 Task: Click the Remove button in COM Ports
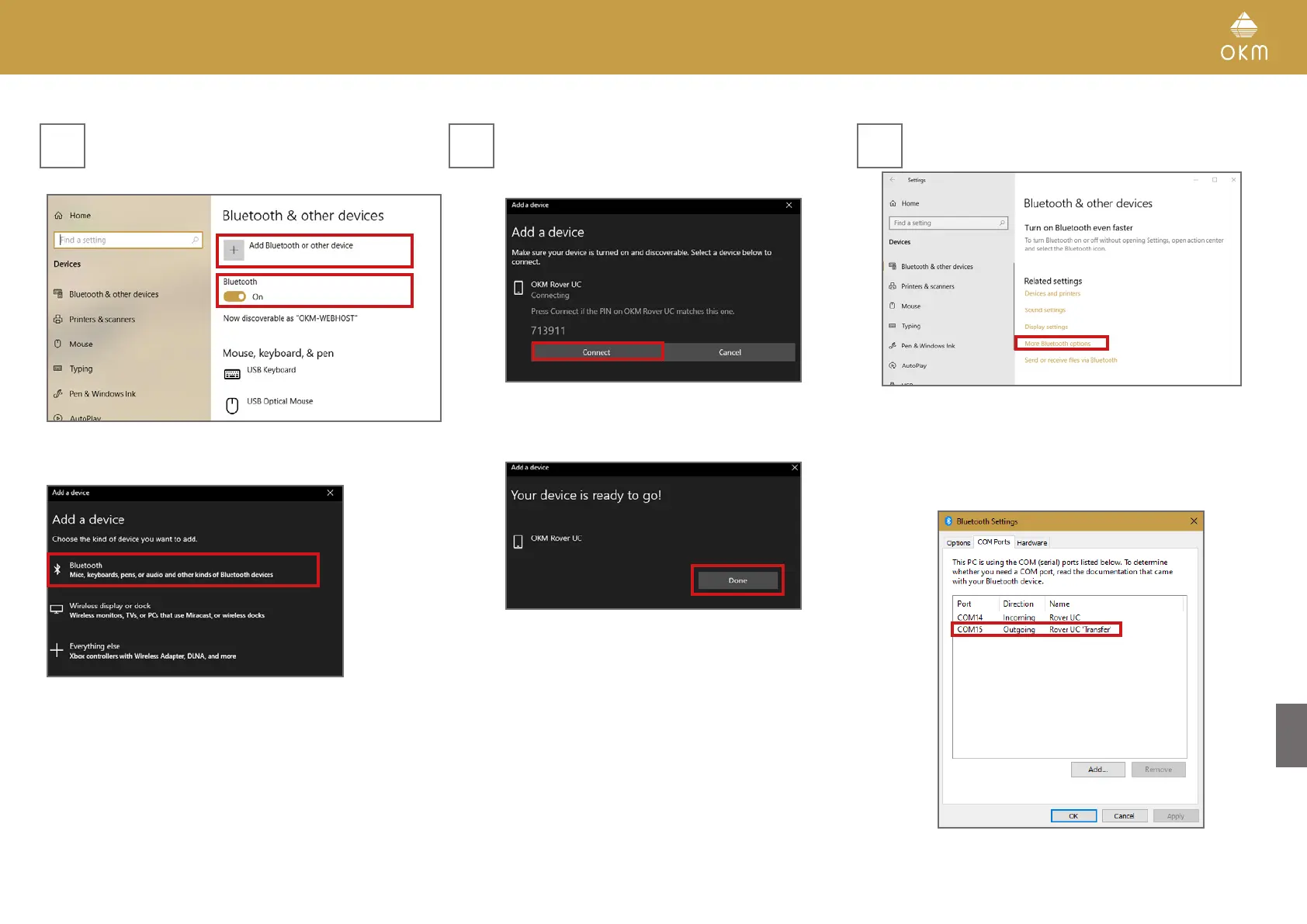[1158, 770]
